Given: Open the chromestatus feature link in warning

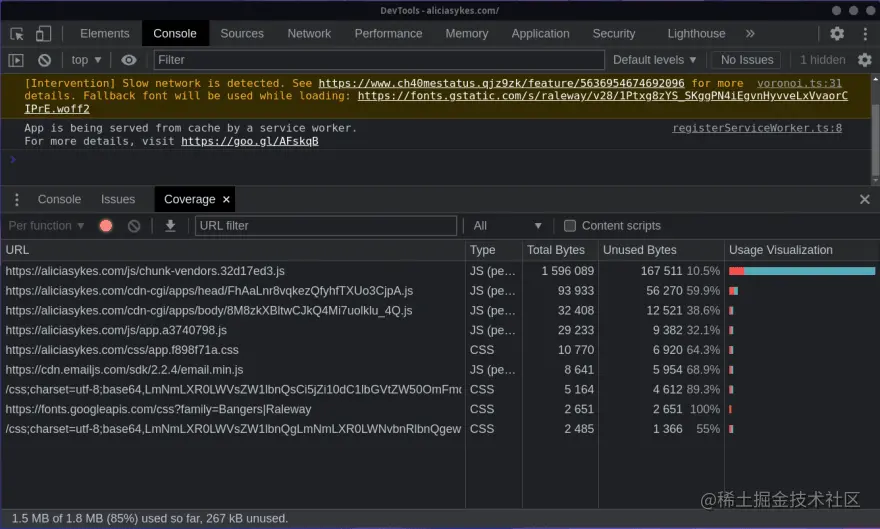Looking at the screenshot, I should click(501, 84).
